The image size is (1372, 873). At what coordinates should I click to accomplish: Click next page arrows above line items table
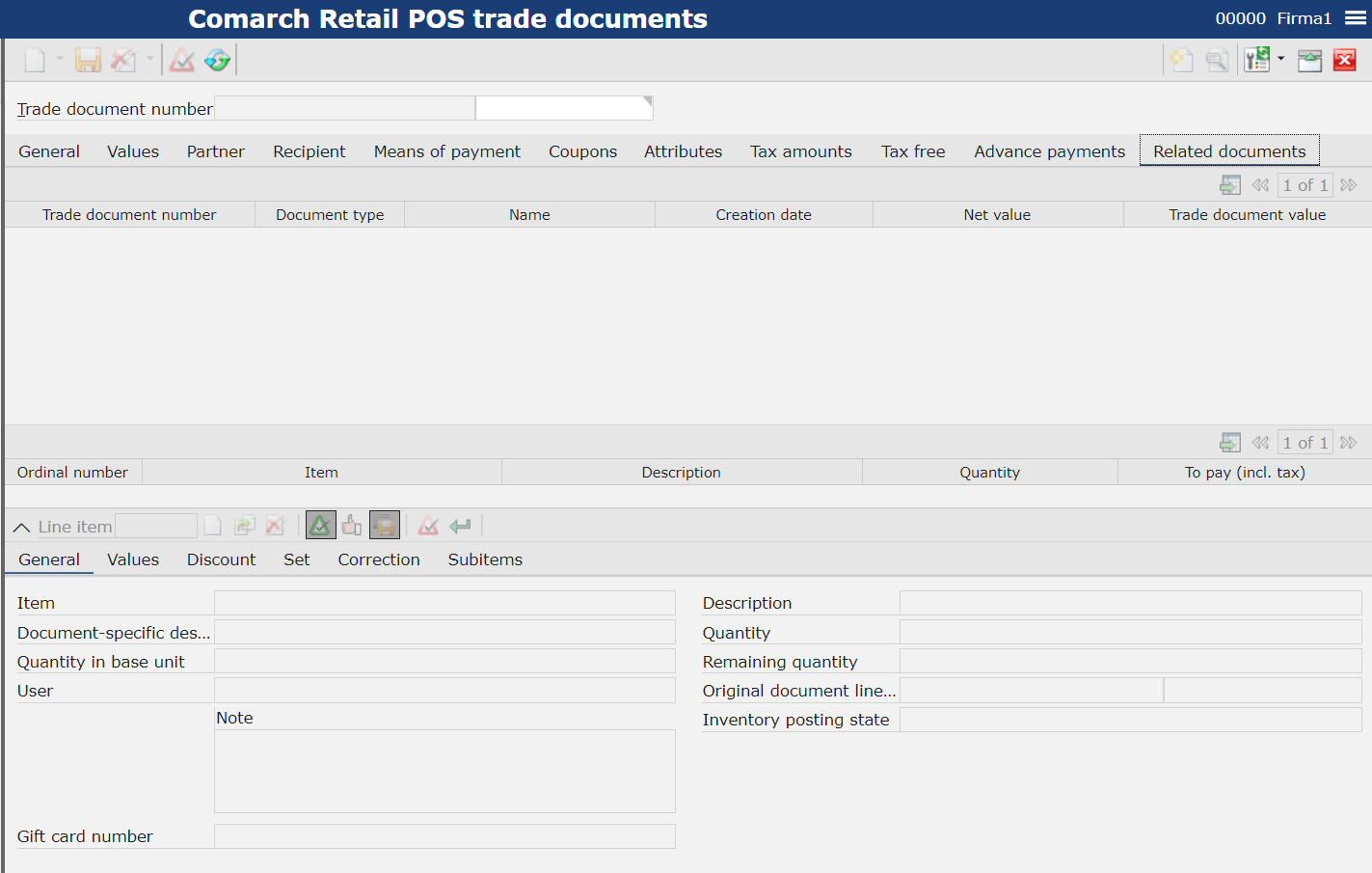tap(1349, 443)
